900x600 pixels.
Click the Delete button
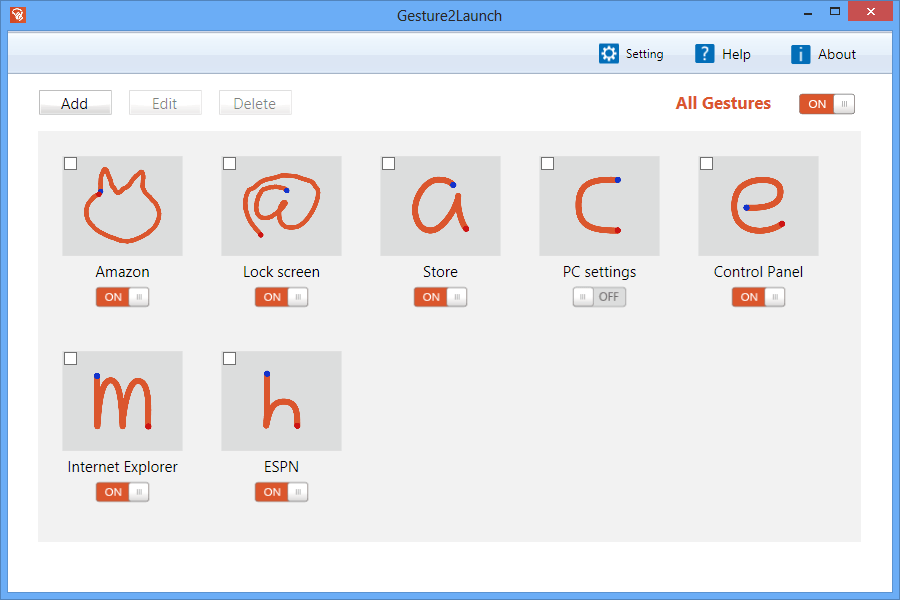coord(255,103)
